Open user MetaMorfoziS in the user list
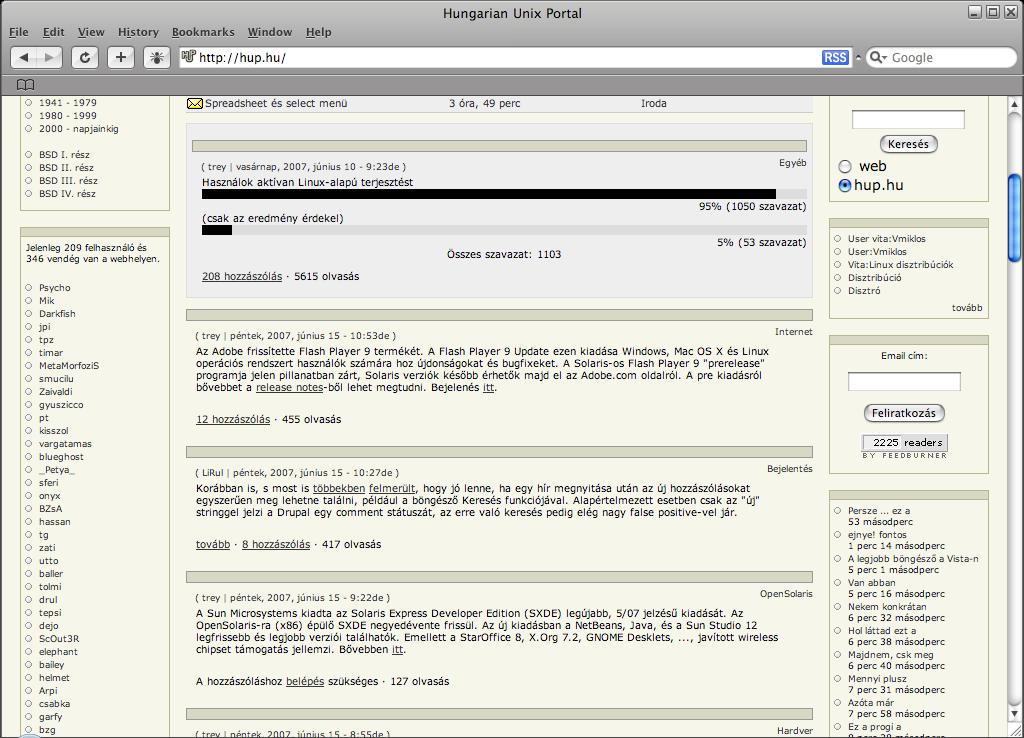Viewport: 1024px width, 738px height. 69,366
